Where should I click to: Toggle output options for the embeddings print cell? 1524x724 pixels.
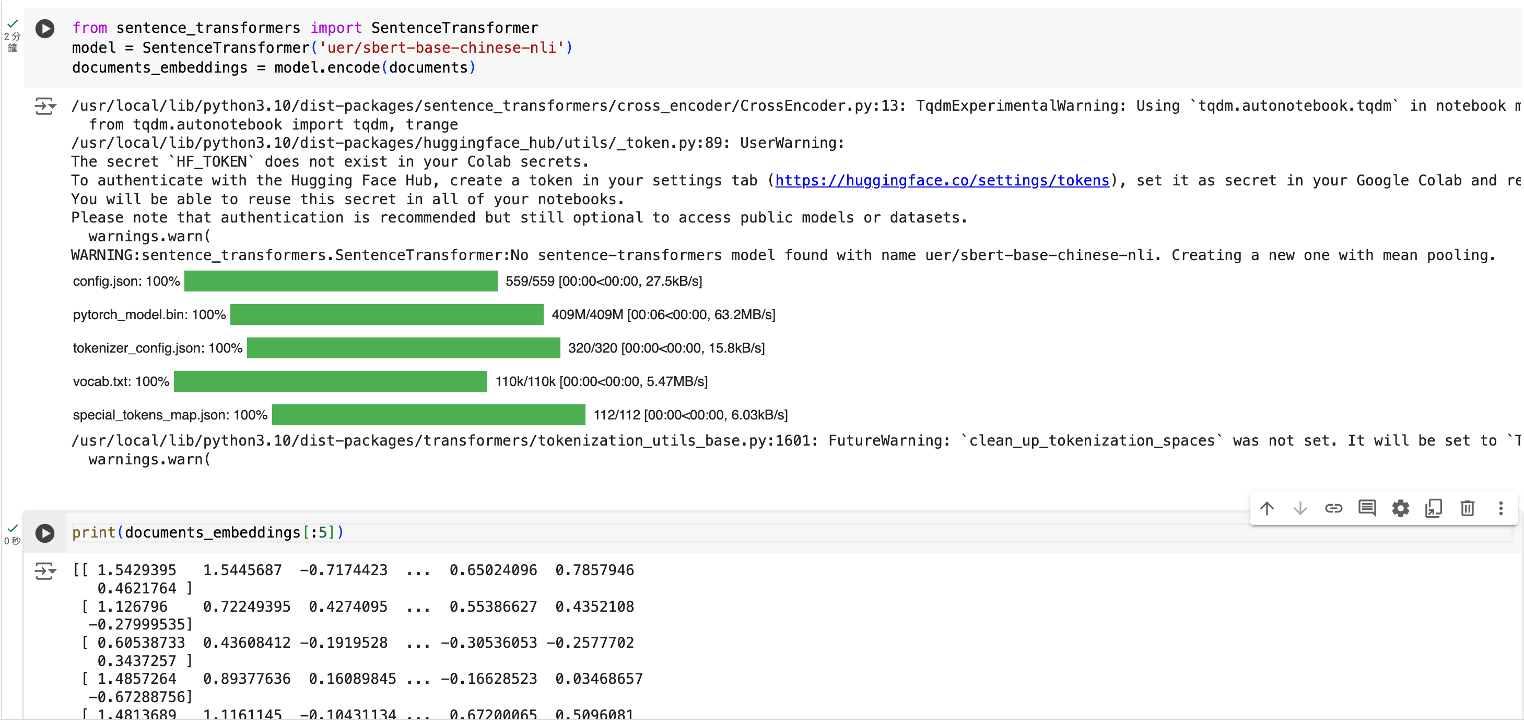[45, 571]
